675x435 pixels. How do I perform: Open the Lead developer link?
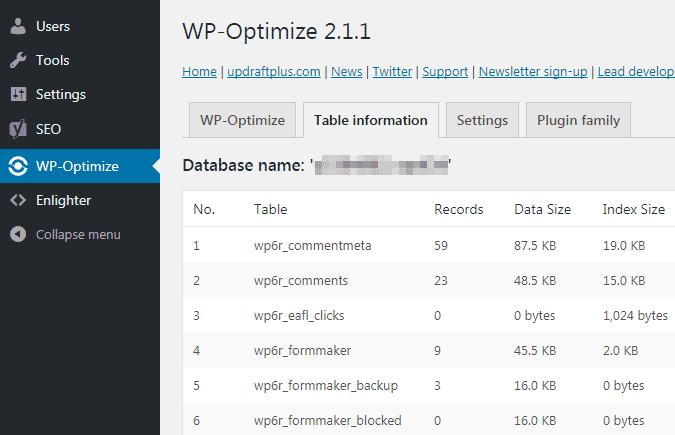tap(636, 71)
